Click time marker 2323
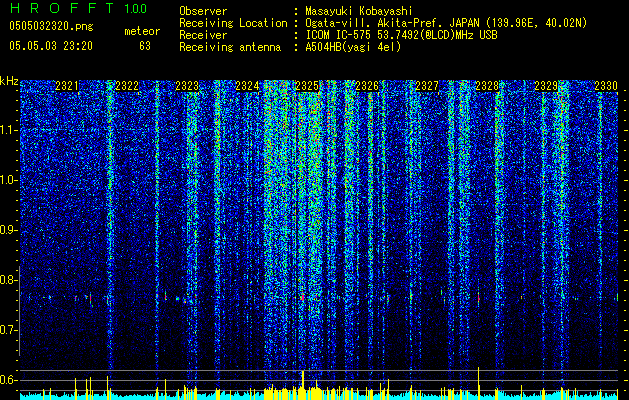Viewport: 629px width, 400px height. [x=187, y=86]
